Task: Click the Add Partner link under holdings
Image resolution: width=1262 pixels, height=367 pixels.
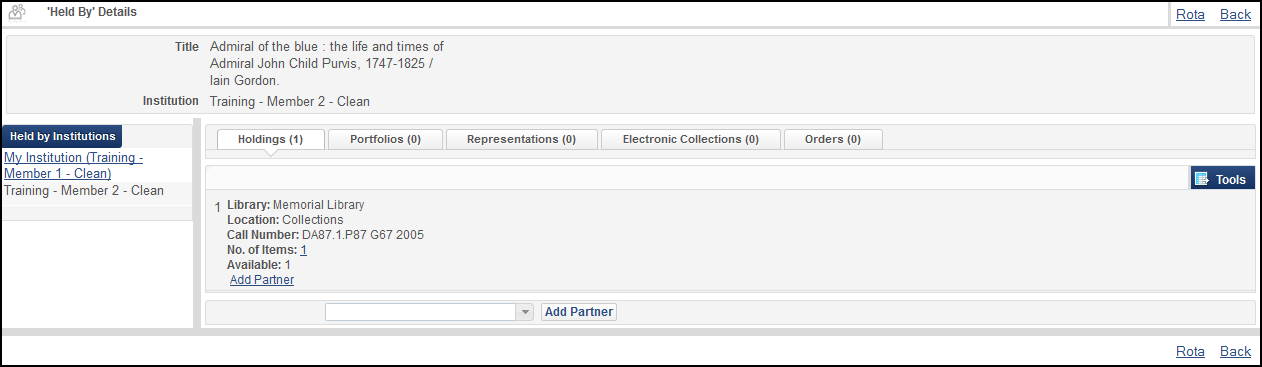Action: point(262,280)
